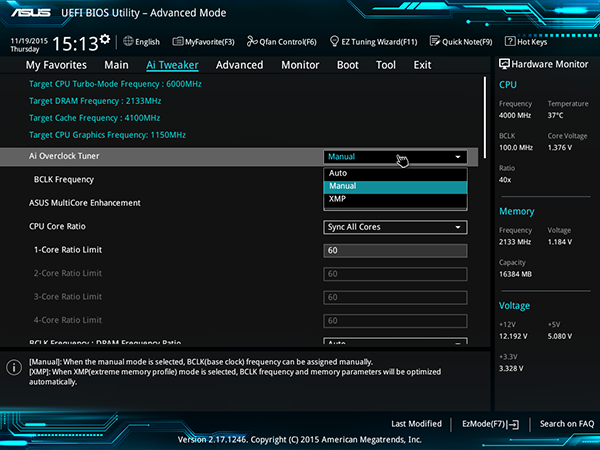Click the Hardware Monitor screen icon

[x=504, y=64]
